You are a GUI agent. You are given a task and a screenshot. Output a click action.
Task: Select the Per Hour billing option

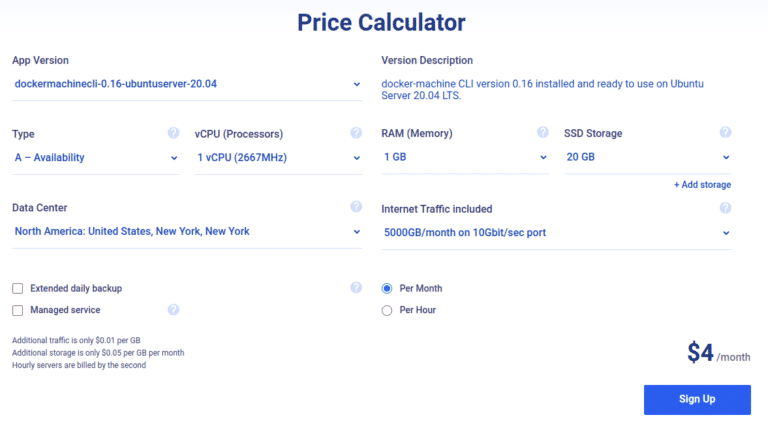pyautogui.click(x=387, y=310)
